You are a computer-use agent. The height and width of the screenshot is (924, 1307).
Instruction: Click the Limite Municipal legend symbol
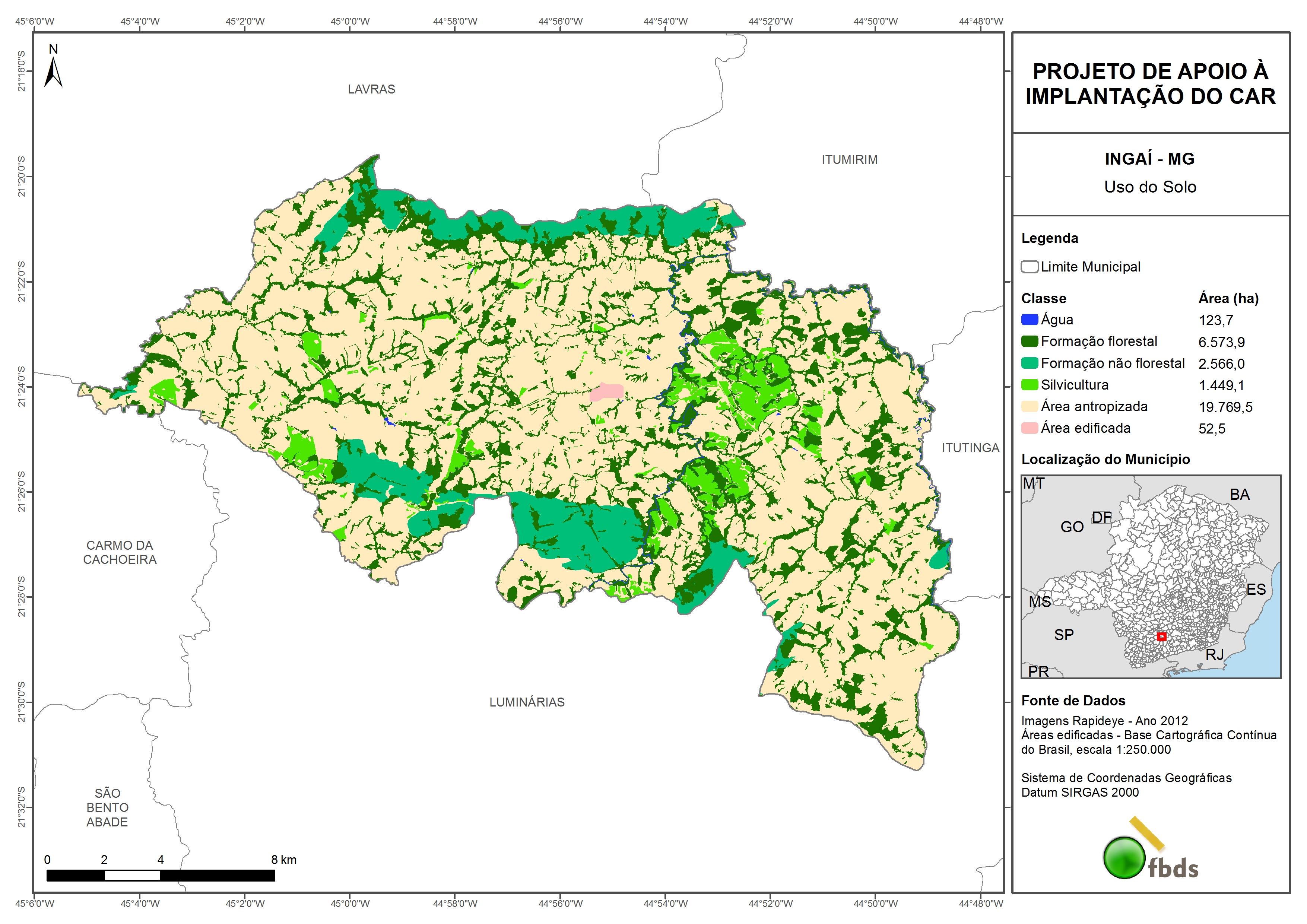coord(1029,267)
